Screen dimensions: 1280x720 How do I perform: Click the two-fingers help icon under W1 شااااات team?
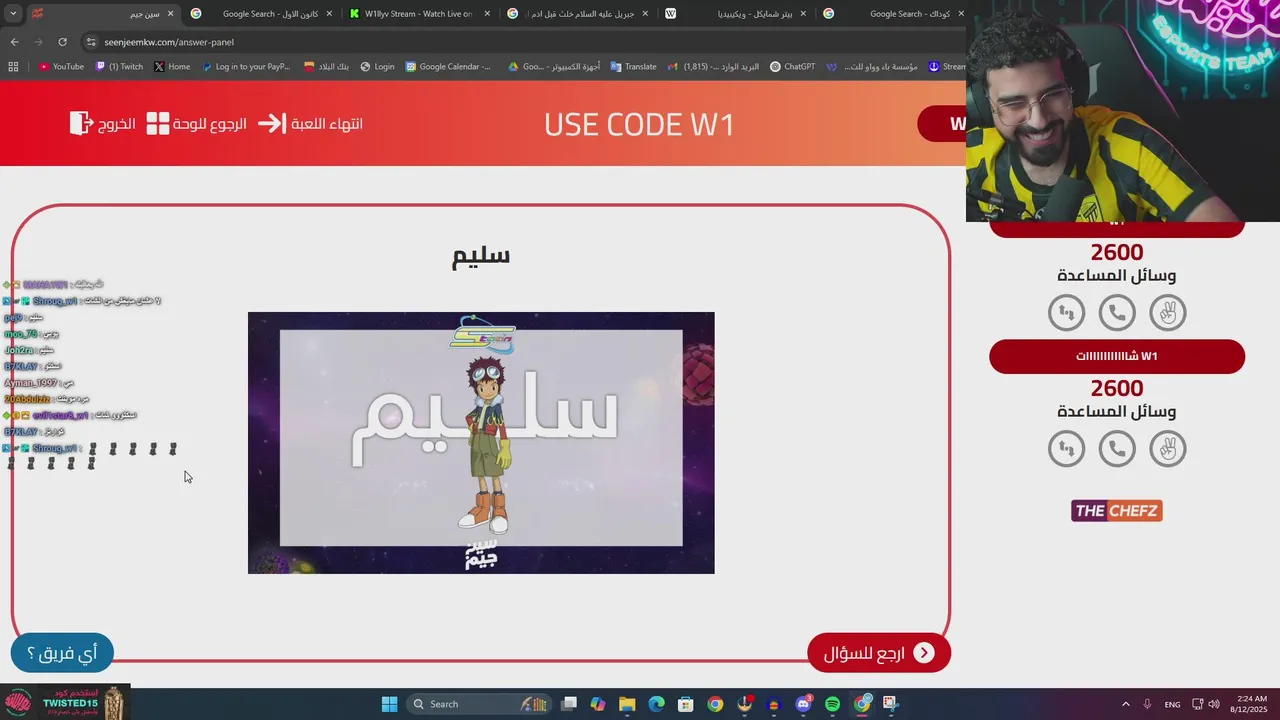point(1167,449)
